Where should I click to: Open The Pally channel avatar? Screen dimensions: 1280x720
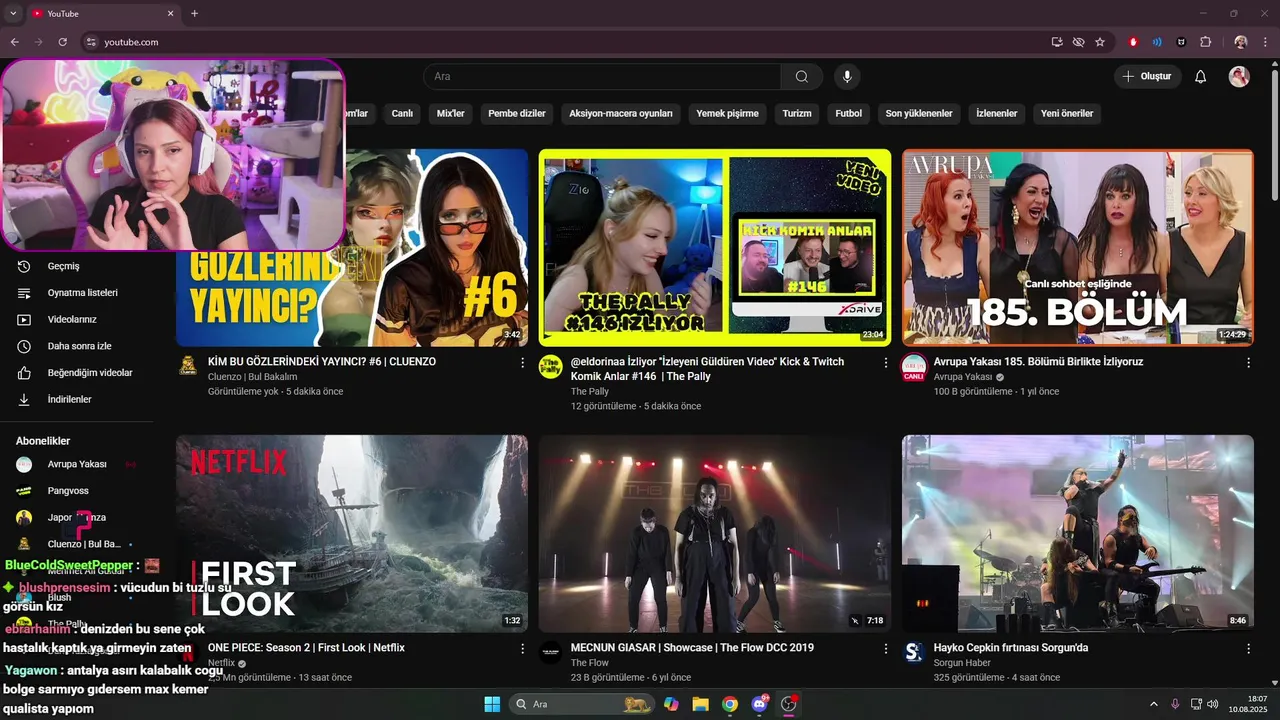coord(550,366)
